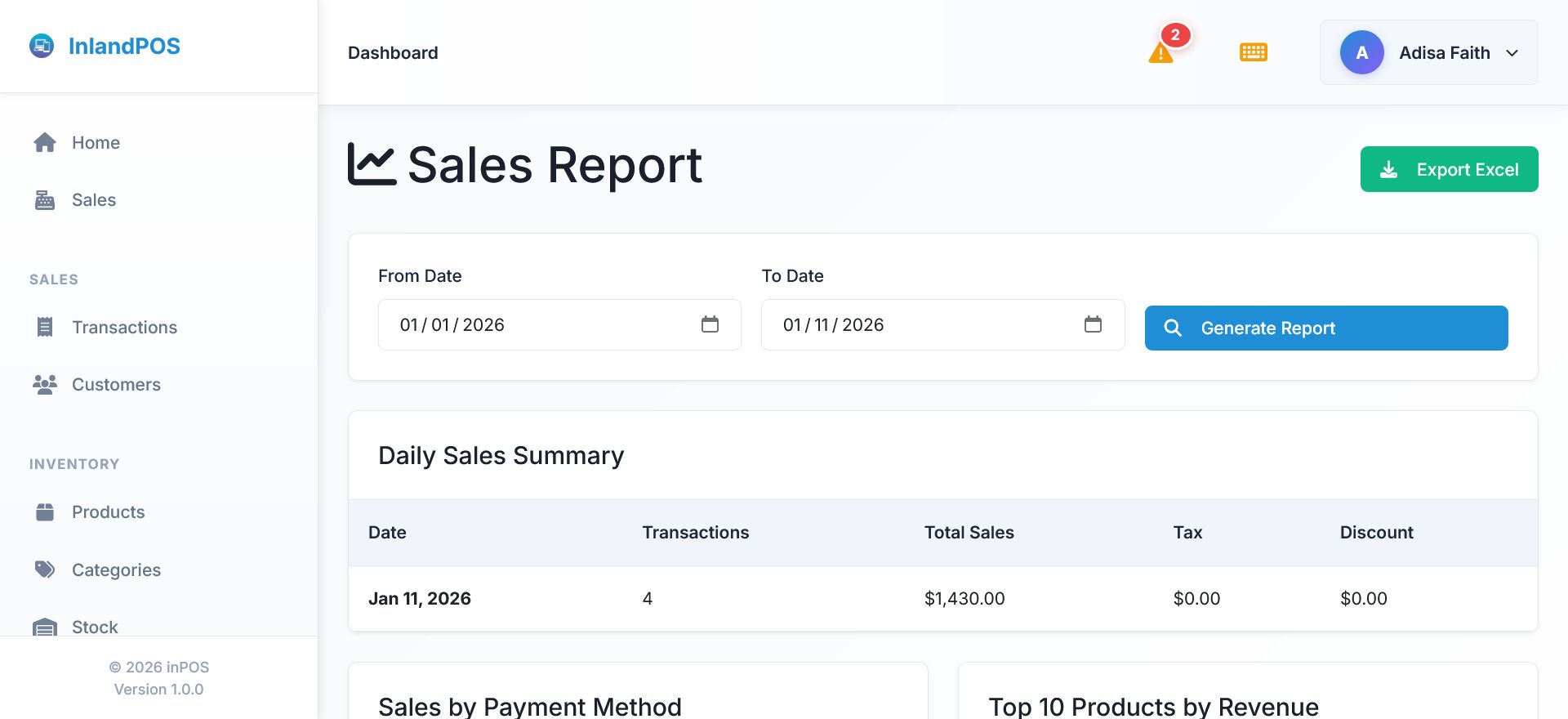Select the Categories sidebar item

coord(116,569)
